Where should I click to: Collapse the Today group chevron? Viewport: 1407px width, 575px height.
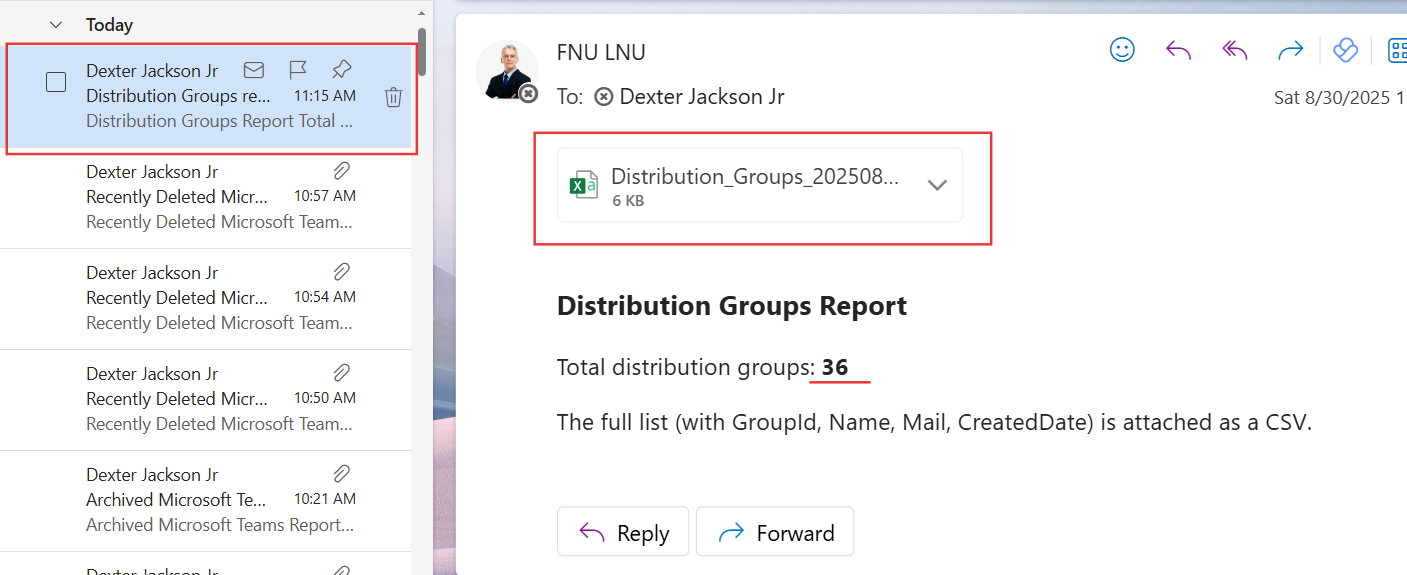(x=56, y=25)
